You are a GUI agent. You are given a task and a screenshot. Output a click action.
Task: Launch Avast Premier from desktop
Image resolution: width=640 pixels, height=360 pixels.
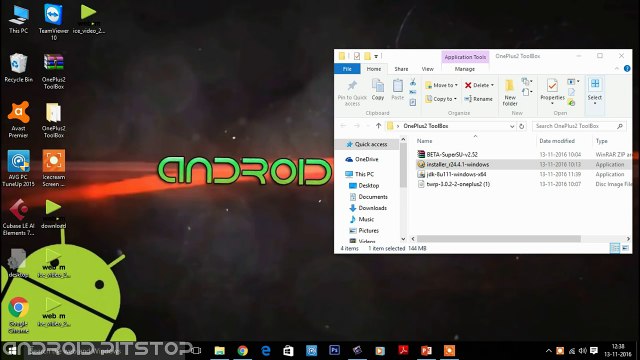coord(18,120)
